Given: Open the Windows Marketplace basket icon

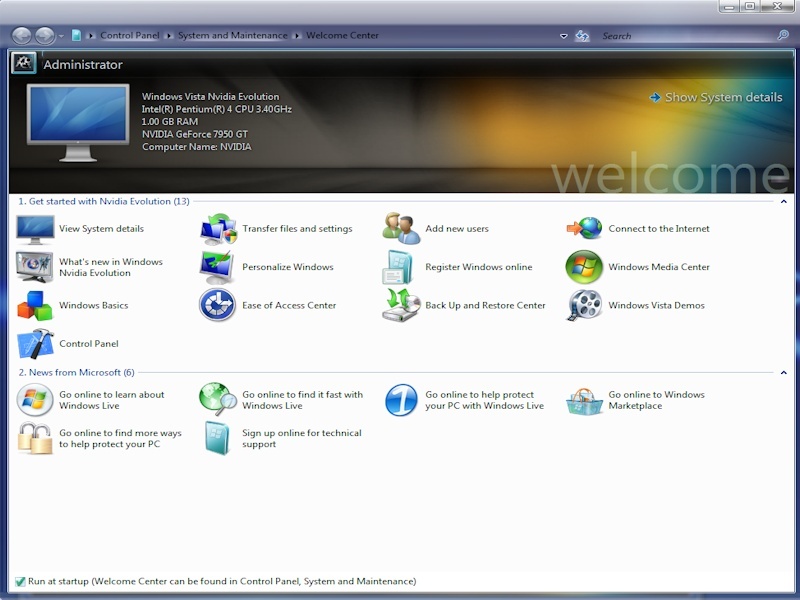Looking at the screenshot, I should tap(585, 402).
